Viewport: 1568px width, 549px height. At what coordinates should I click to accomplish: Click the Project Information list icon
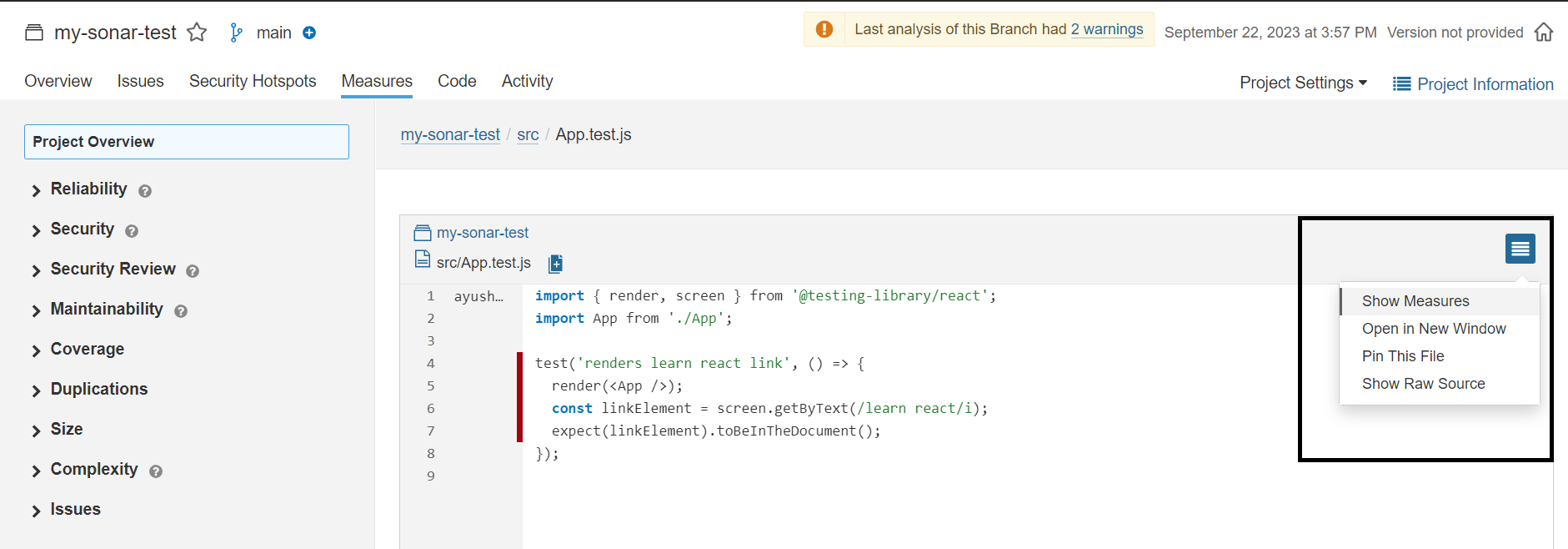click(1402, 84)
